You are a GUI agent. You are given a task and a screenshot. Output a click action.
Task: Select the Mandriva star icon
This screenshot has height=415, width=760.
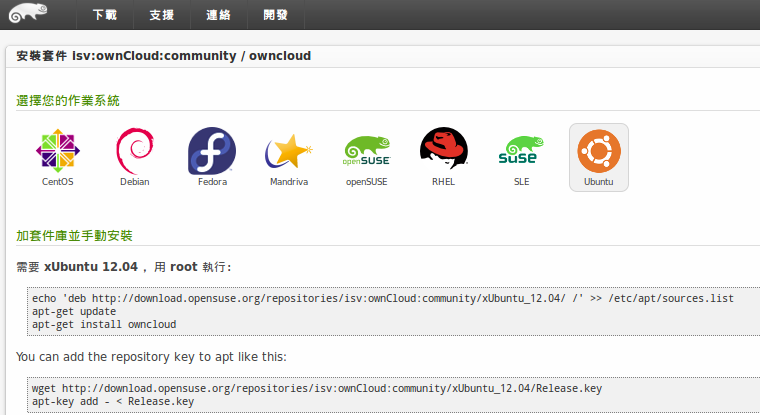pos(289,151)
